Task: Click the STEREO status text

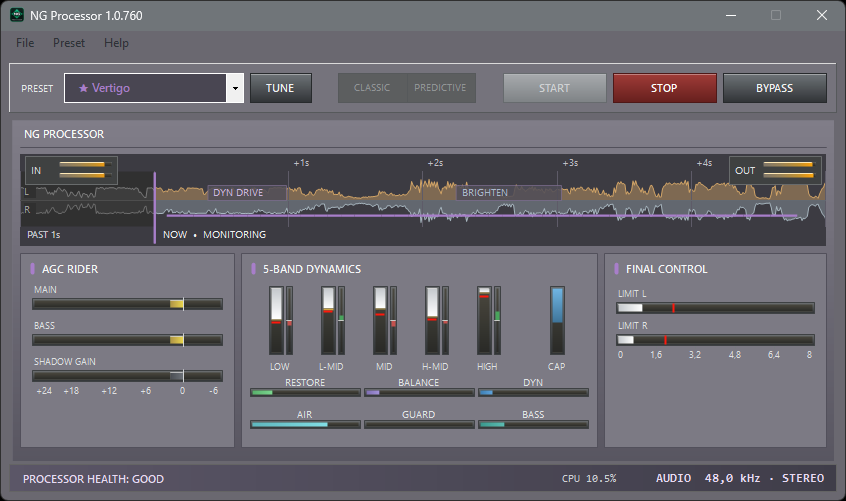Action: click(x=803, y=478)
